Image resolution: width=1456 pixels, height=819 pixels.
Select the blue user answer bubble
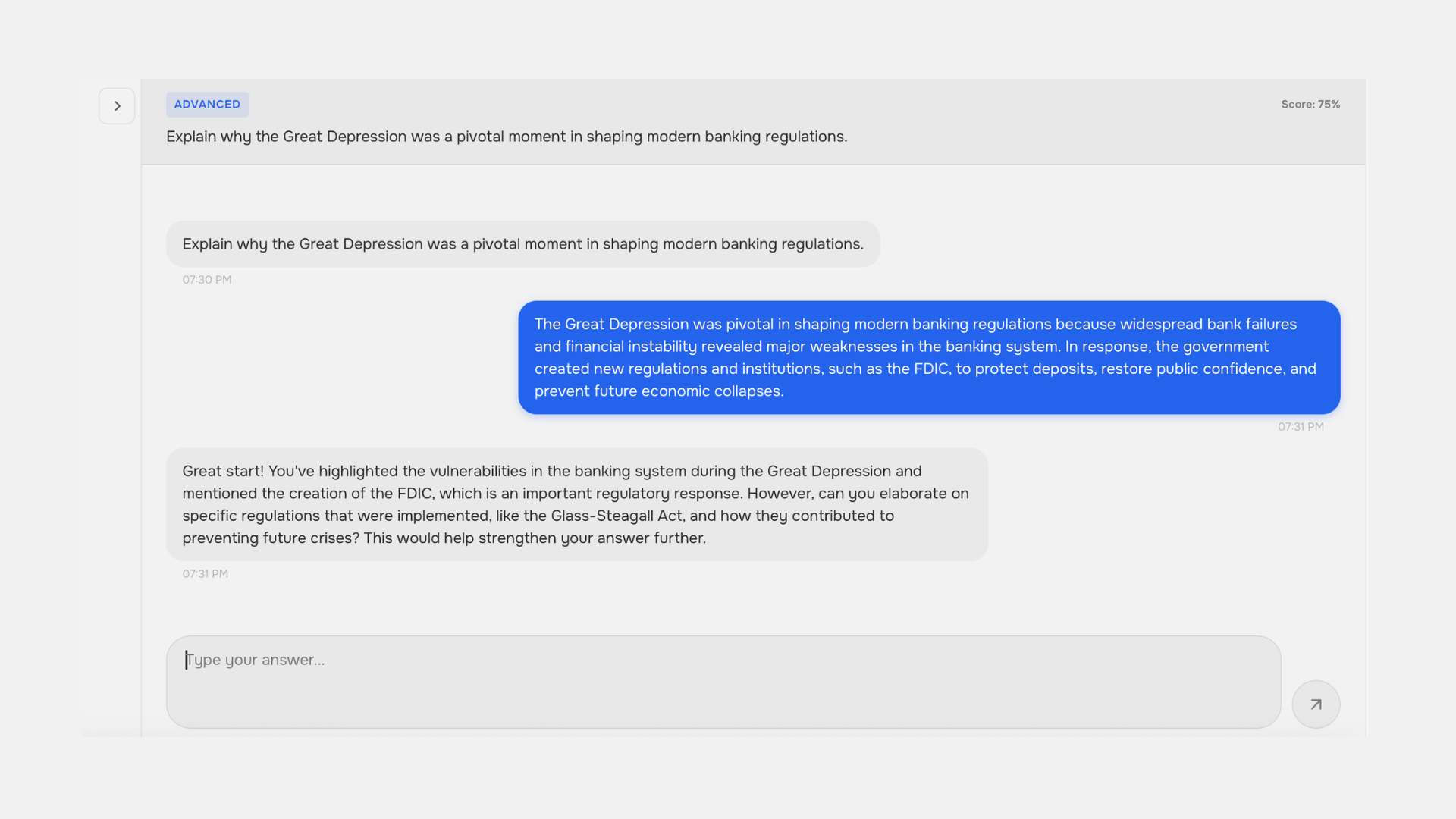tap(929, 357)
